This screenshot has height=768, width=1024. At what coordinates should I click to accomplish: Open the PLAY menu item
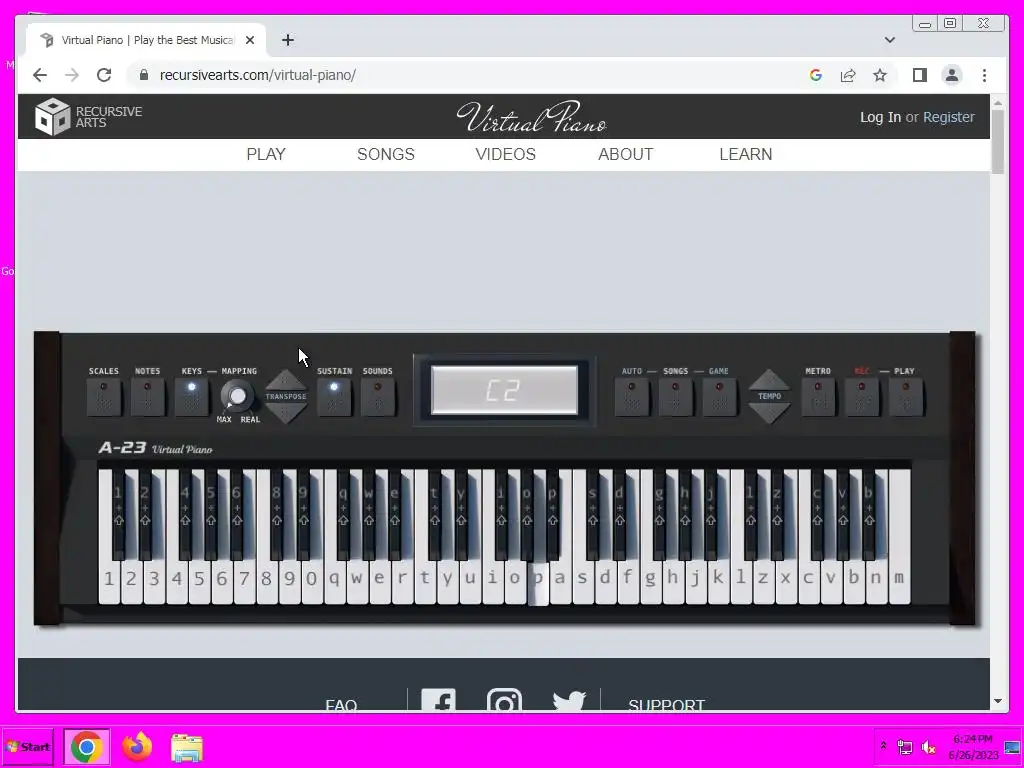(266, 154)
